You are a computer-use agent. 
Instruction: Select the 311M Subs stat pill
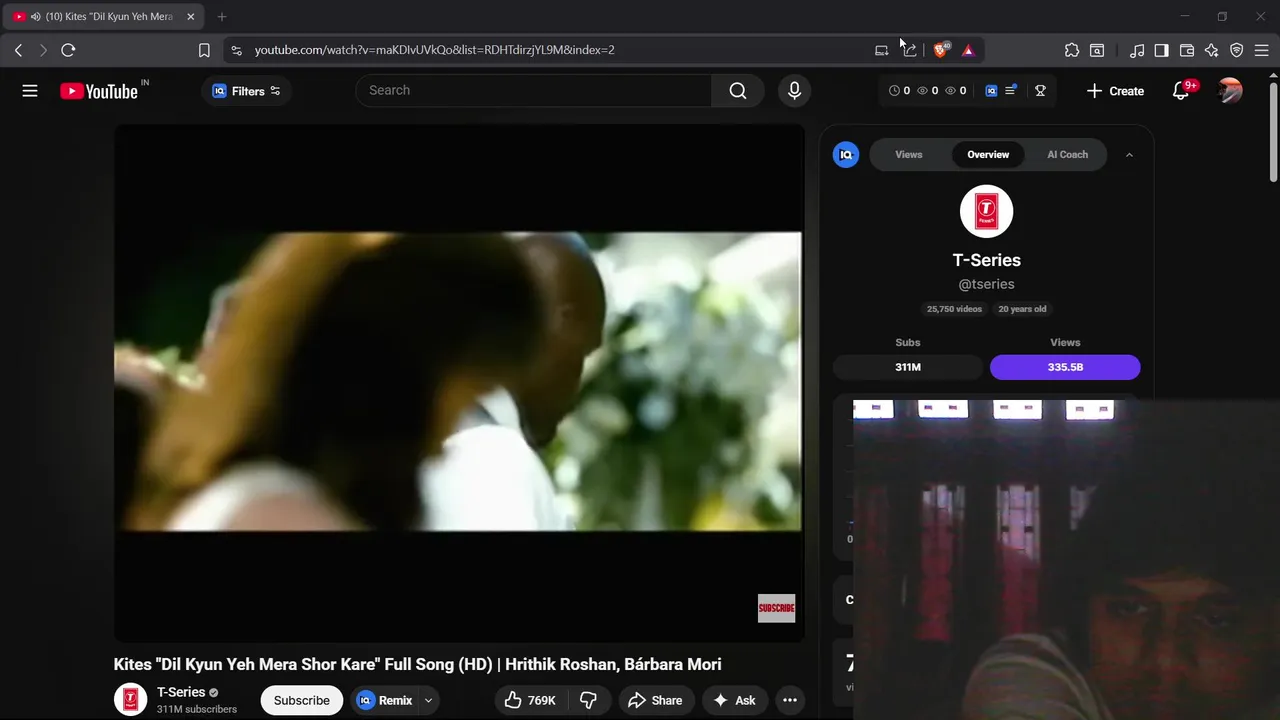[x=908, y=367]
